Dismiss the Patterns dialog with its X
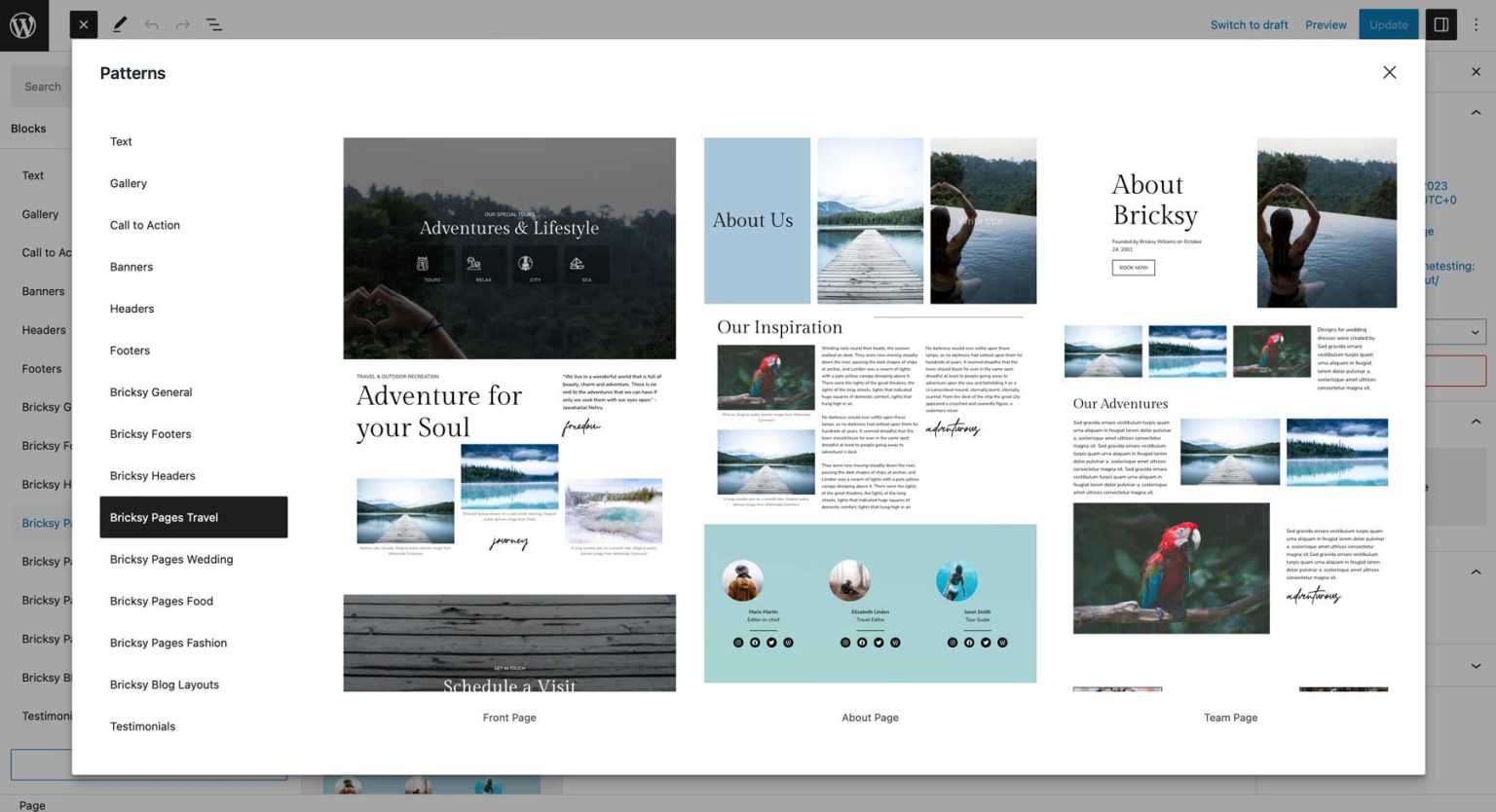This screenshot has height=812, width=1496. point(1389,72)
